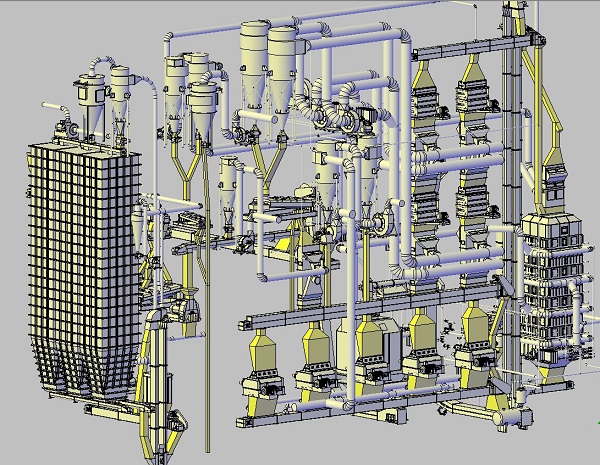
Task: Click the fan motor above the gridded silo
Action: [70, 127]
